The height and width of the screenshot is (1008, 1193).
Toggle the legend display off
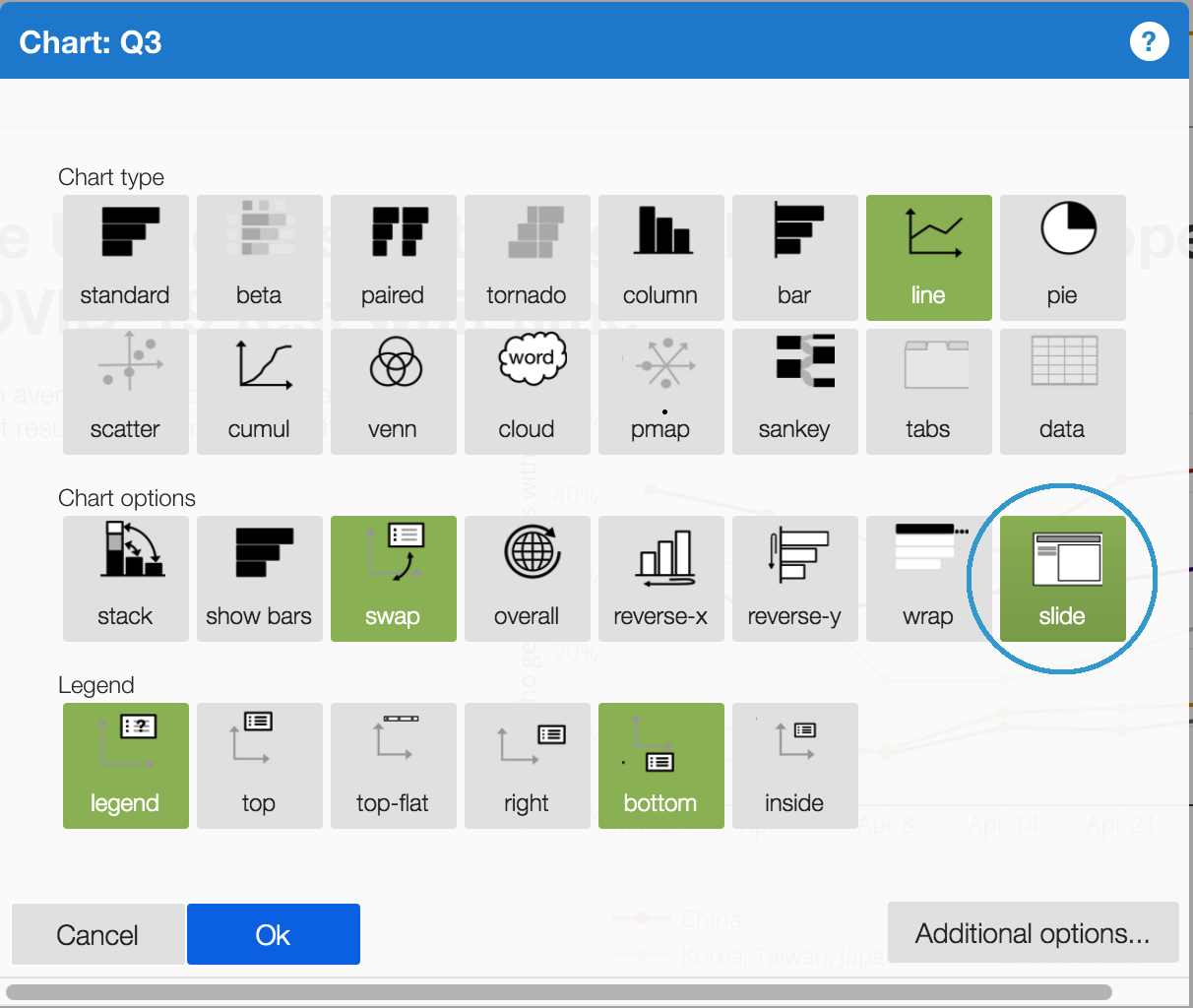click(x=125, y=765)
